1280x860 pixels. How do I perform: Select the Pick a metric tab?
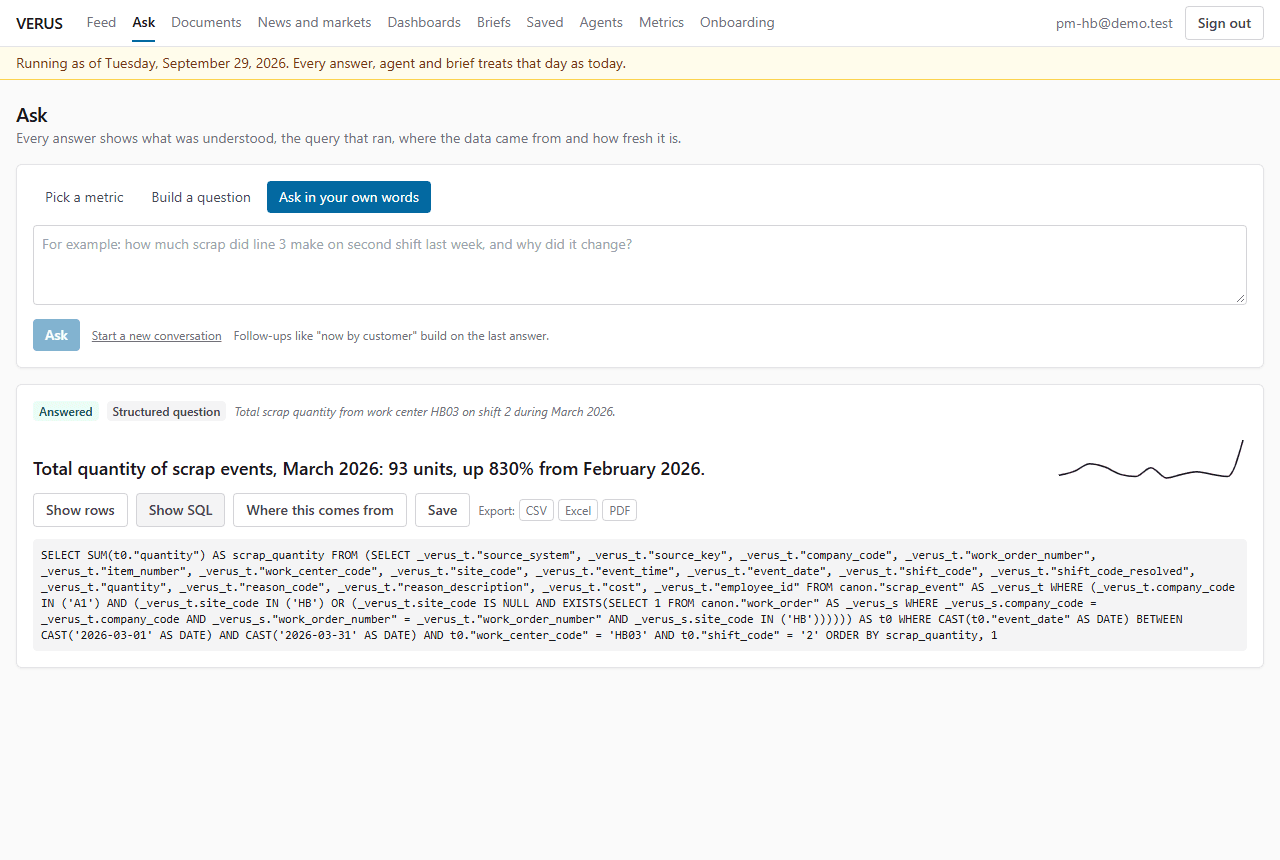point(84,197)
